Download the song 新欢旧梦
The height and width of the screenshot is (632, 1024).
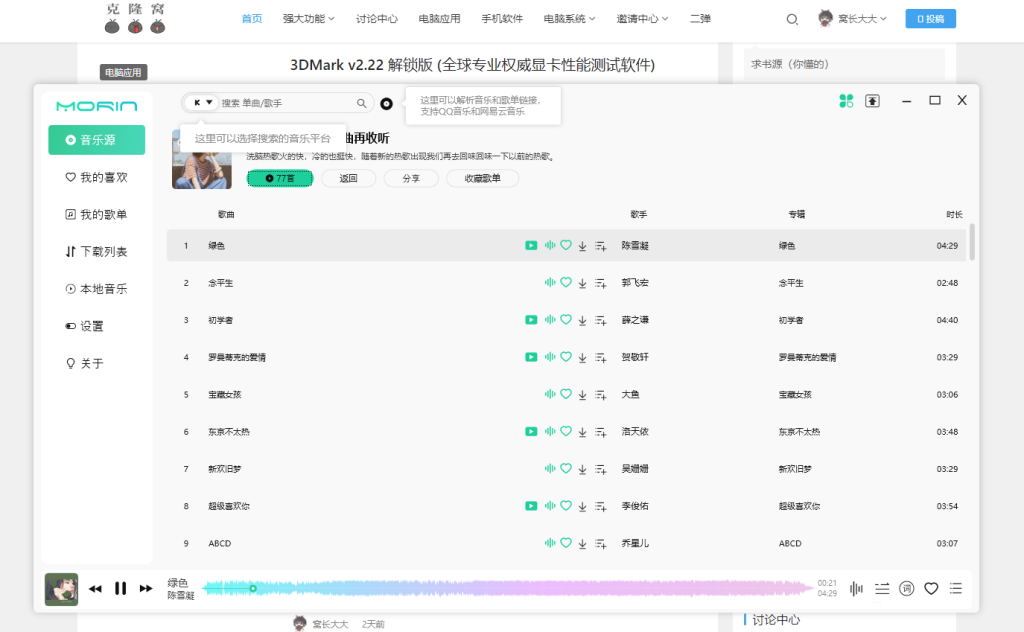582,469
